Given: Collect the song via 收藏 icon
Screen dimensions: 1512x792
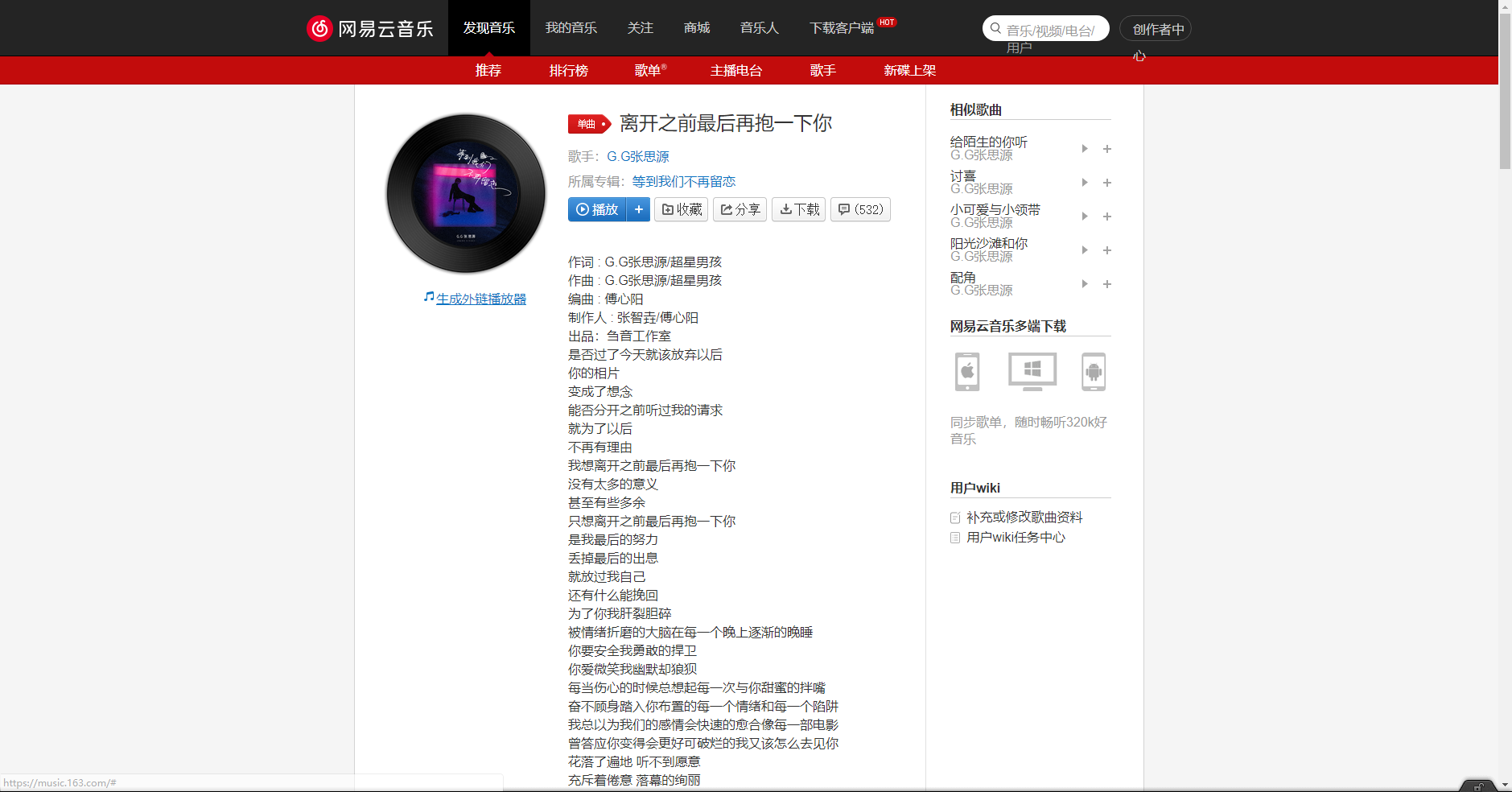Looking at the screenshot, I should coord(681,209).
